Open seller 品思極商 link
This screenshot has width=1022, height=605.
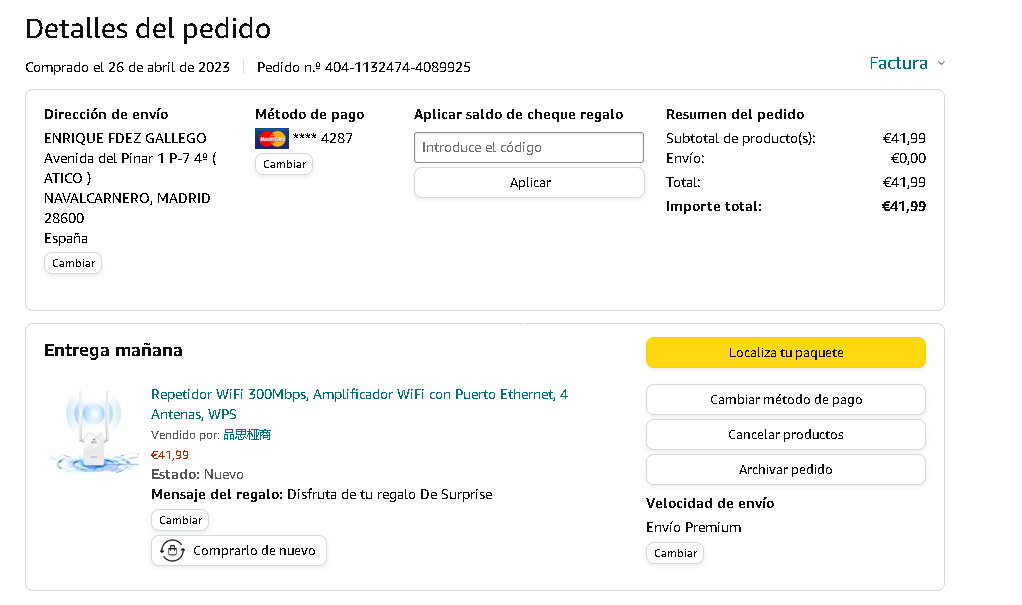[x=247, y=435]
